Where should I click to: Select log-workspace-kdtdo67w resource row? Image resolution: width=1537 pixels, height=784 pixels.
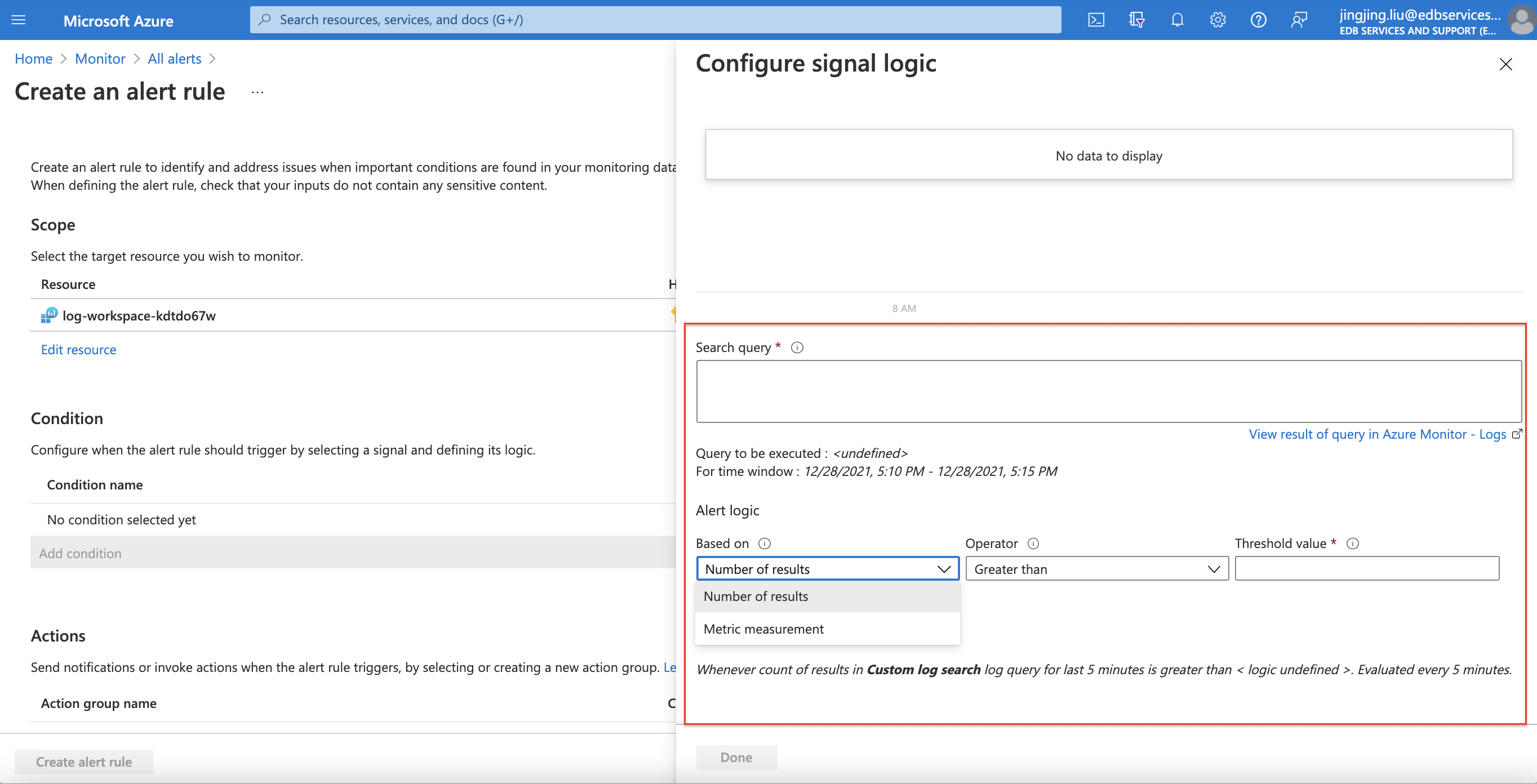click(353, 315)
